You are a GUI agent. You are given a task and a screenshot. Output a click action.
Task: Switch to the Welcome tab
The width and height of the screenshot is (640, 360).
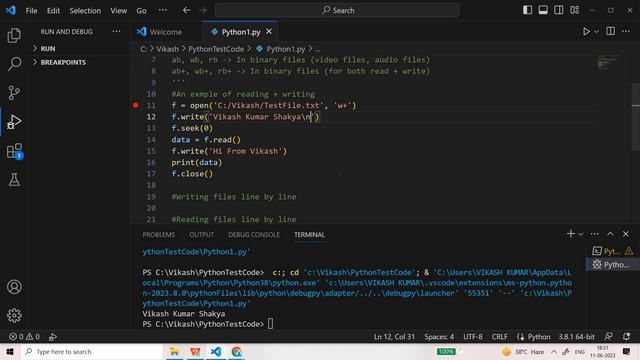coord(165,32)
